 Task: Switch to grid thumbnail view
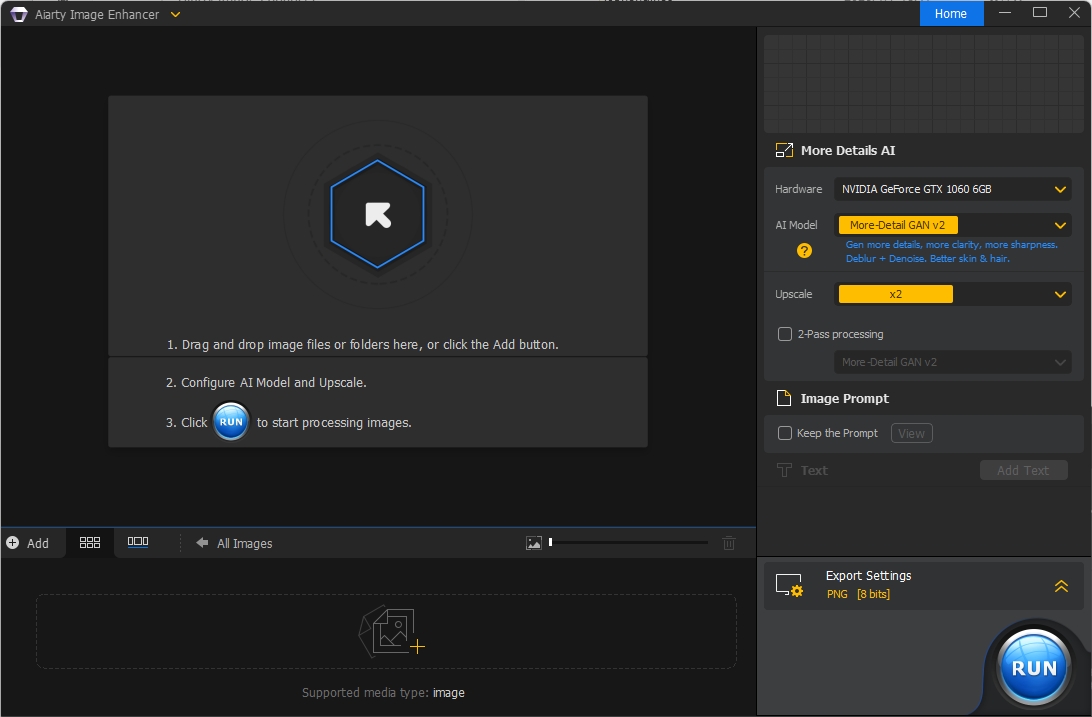[x=90, y=543]
